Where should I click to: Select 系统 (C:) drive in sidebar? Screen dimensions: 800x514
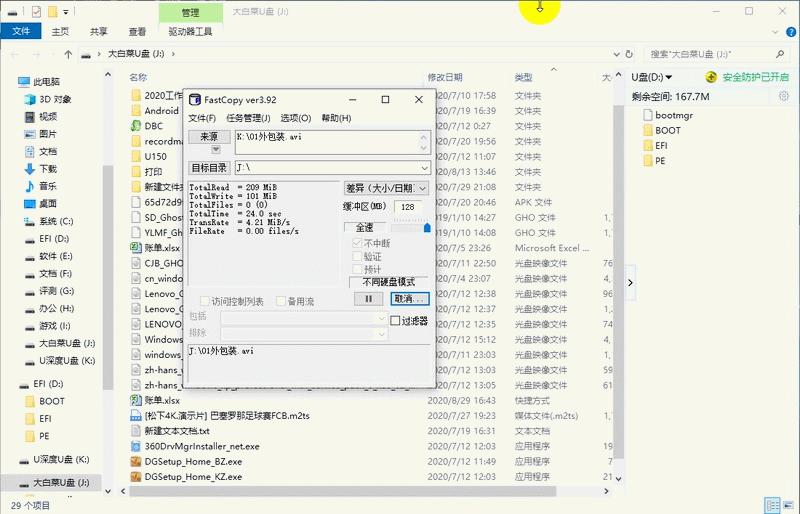click(56, 221)
